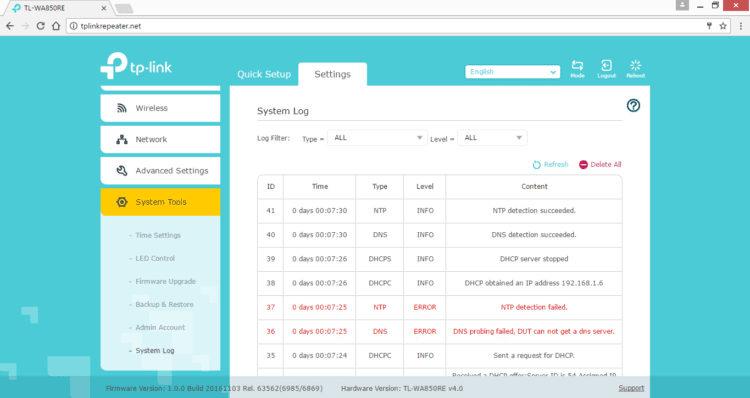Click the Refresh link text
This screenshot has height=398, width=750.
pos(556,165)
